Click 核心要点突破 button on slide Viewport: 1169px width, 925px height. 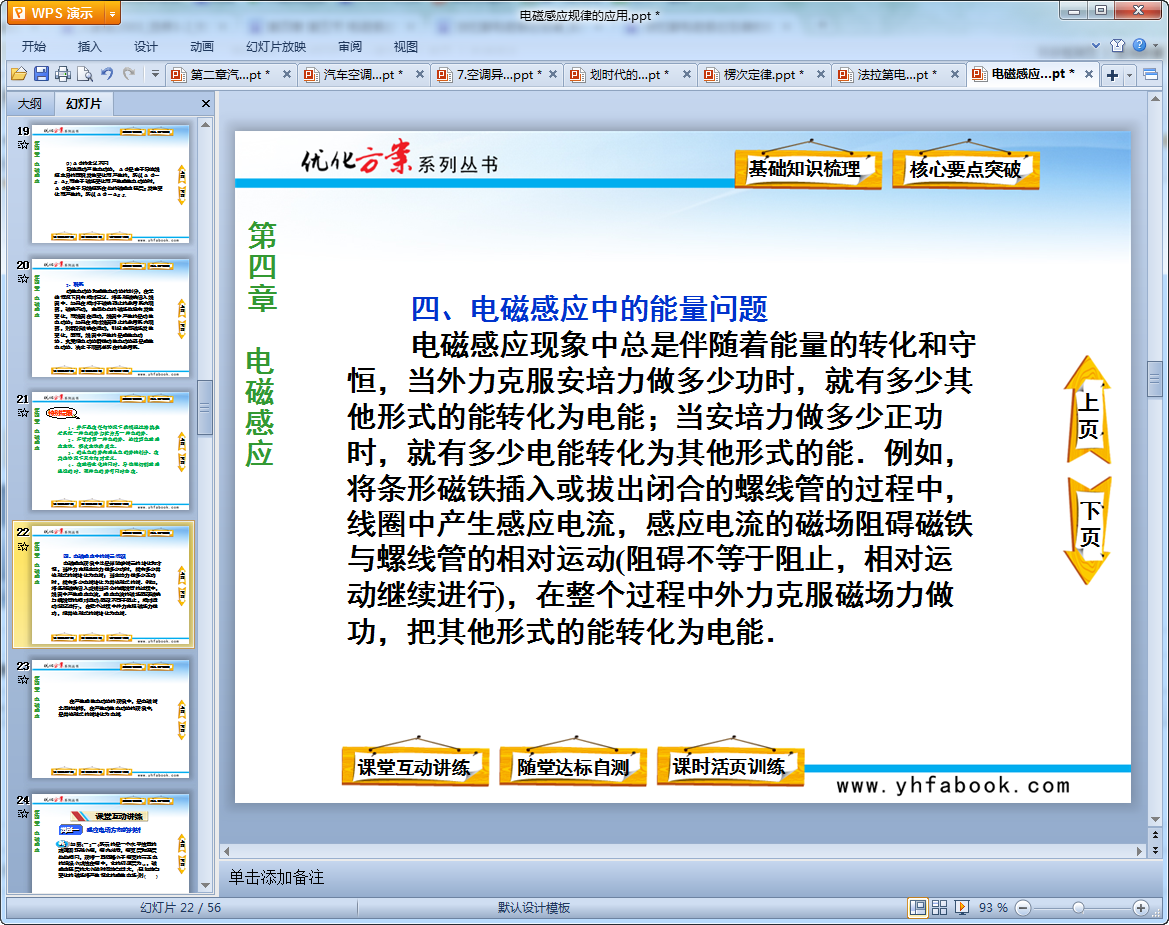[965, 169]
